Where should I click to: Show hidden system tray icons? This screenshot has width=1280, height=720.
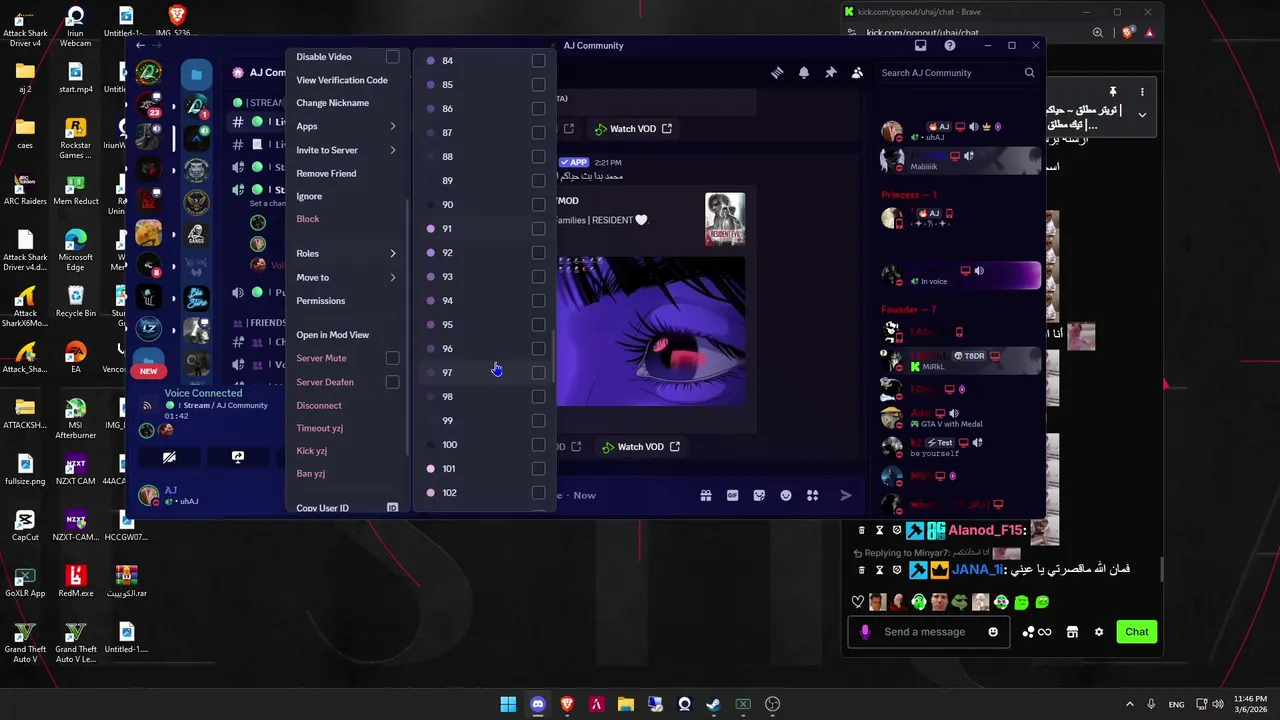(x=1130, y=704)
